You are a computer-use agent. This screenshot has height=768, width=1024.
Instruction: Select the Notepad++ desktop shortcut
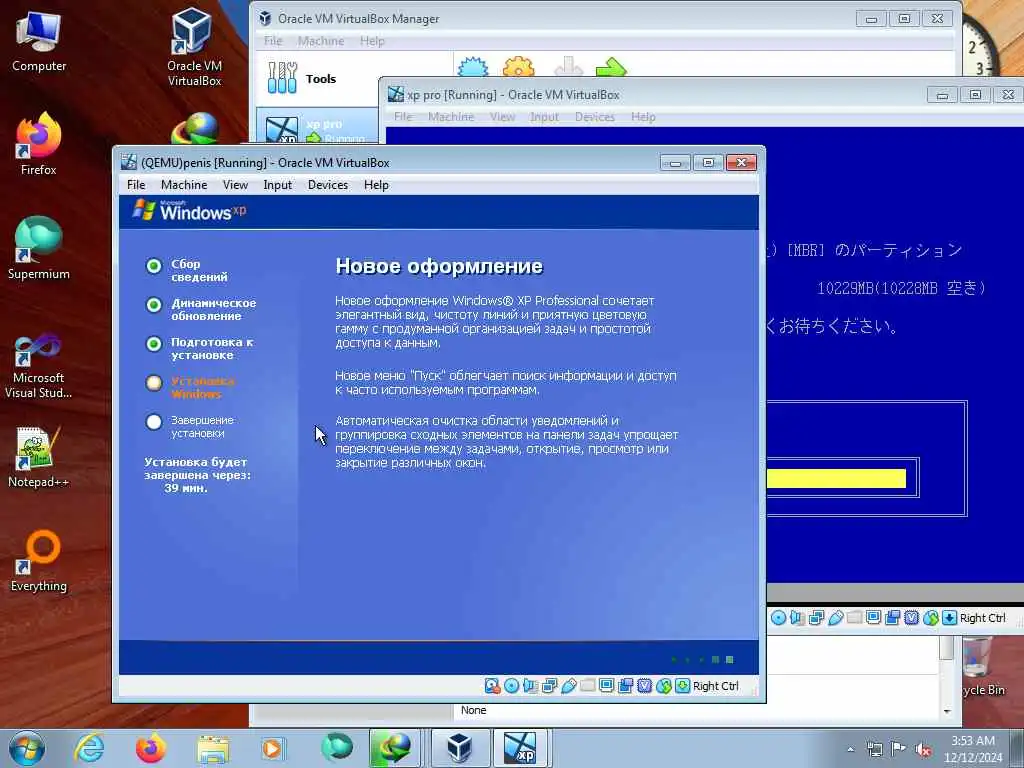point(39,457)
